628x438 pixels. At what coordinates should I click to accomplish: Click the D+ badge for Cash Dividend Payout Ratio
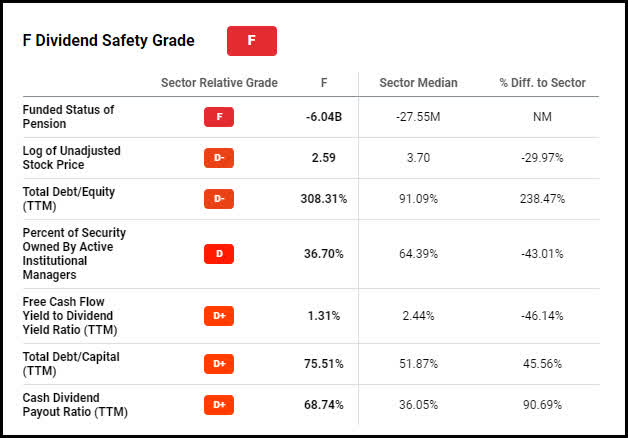[219, 405]
